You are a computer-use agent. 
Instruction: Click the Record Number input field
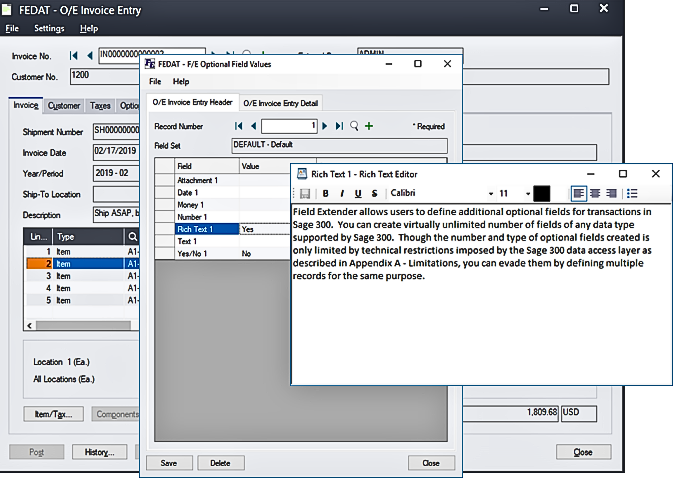[x=290, y=126]
